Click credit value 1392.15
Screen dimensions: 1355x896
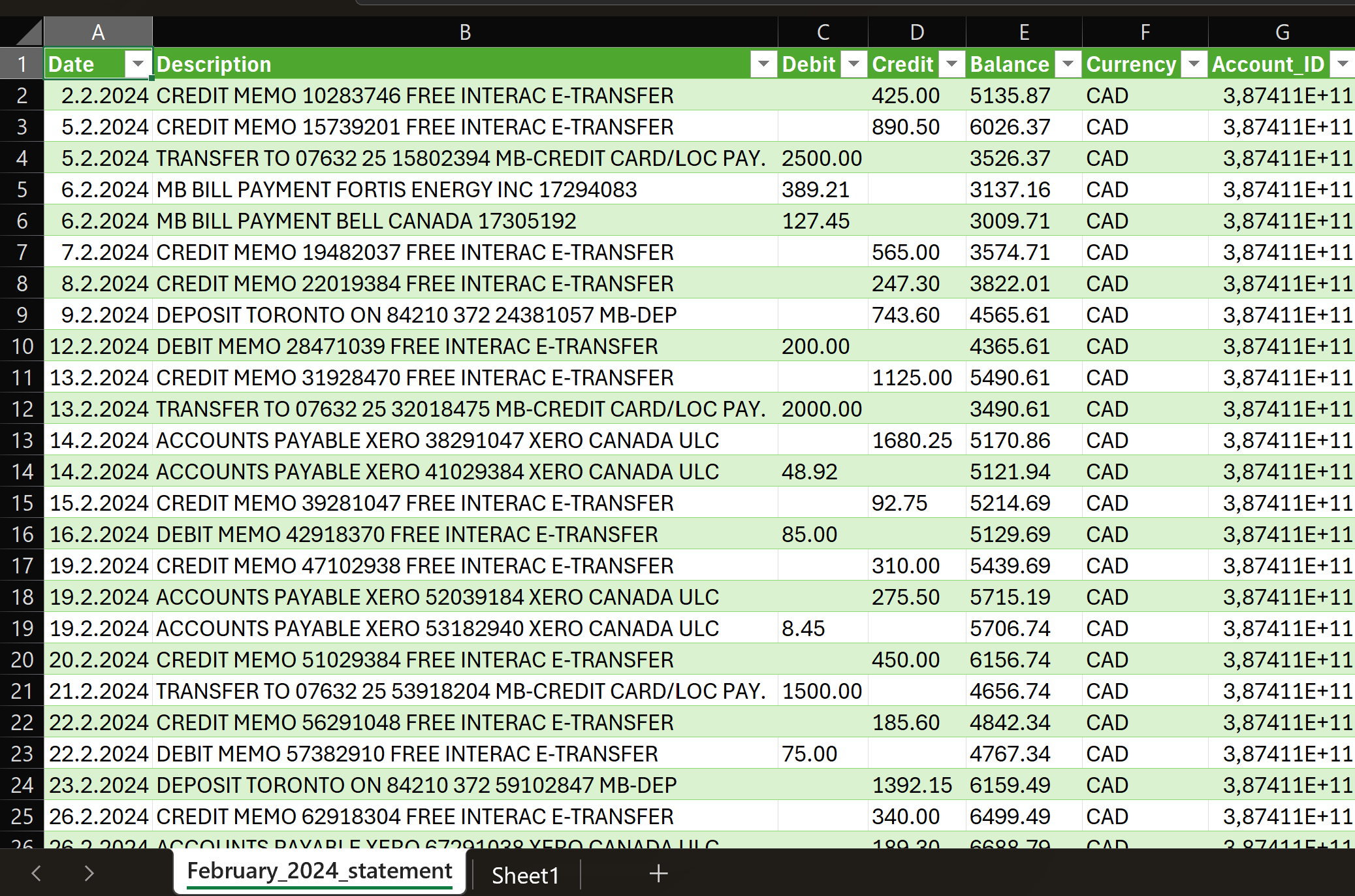click(x=917, y=785)
